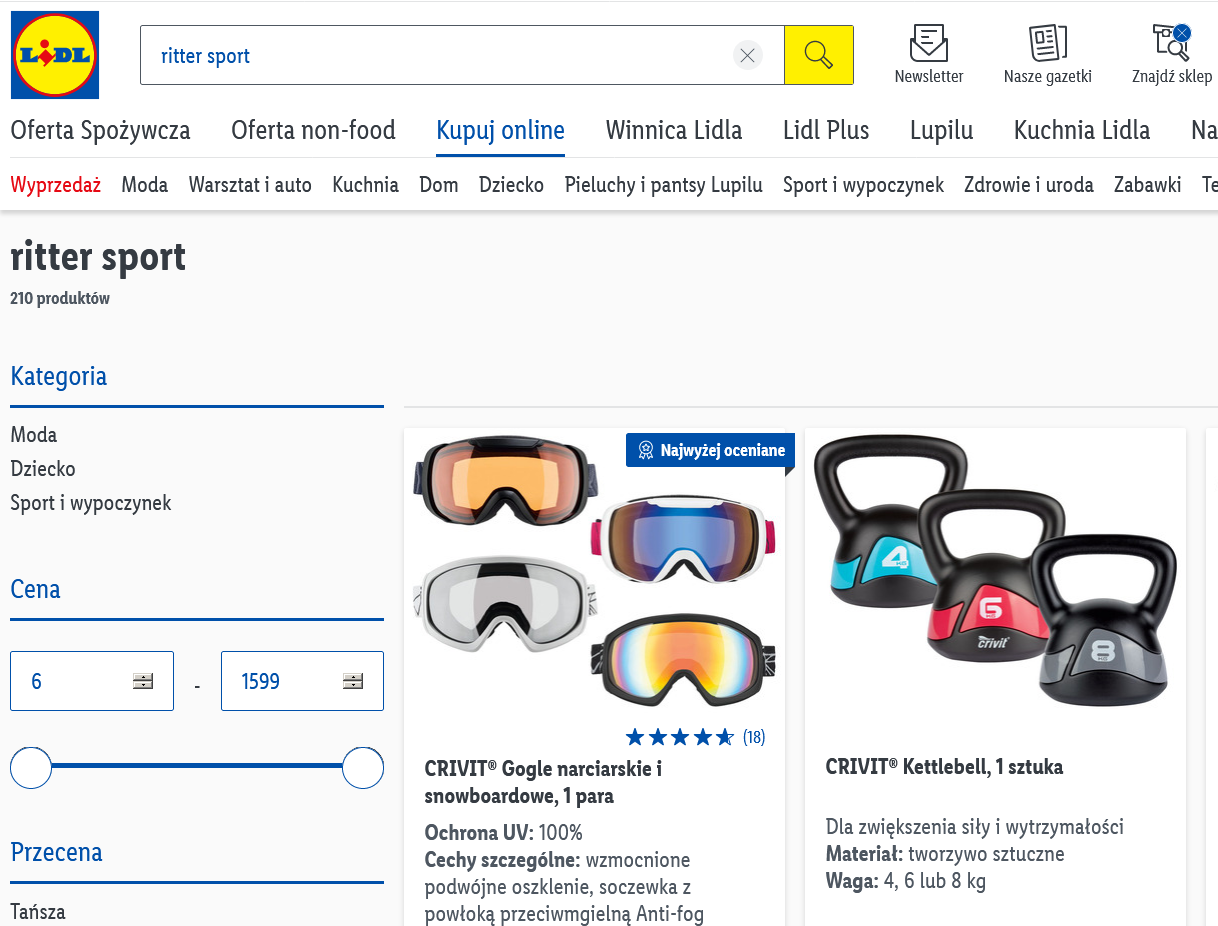Viewport: 1218px width, 926px height.
Task: Click the Cena filter heading
Action: [35, 589]
